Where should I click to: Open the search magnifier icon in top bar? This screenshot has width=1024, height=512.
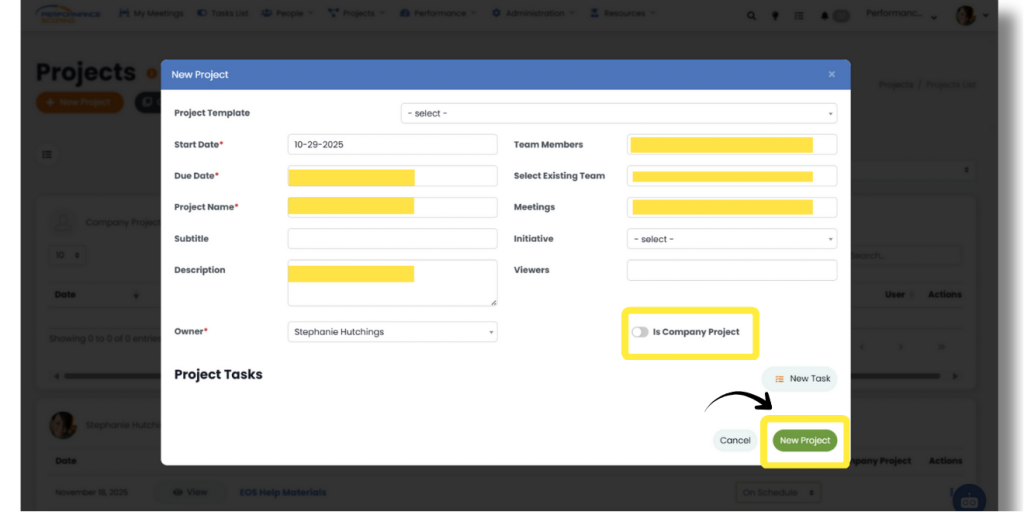point(752,15)
